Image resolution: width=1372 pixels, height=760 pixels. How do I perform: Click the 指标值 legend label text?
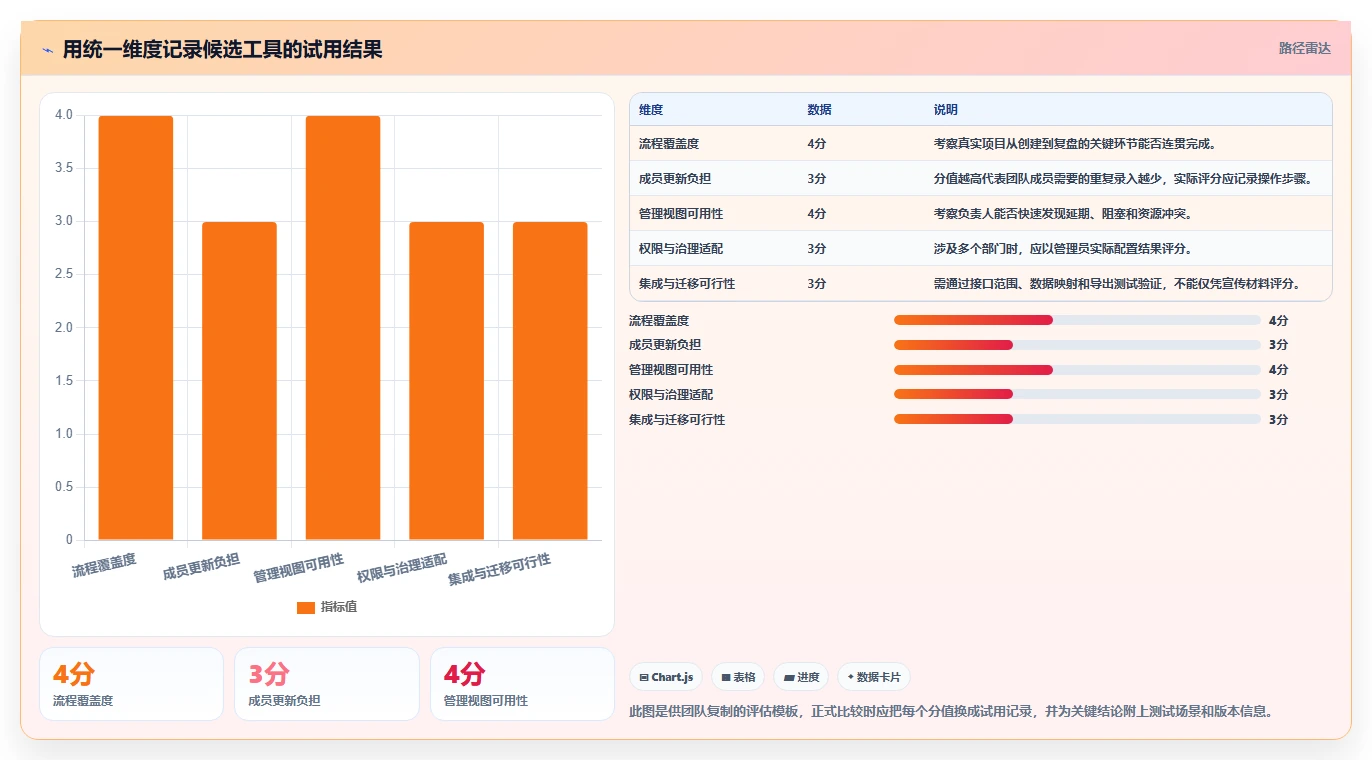click(338, 607)
